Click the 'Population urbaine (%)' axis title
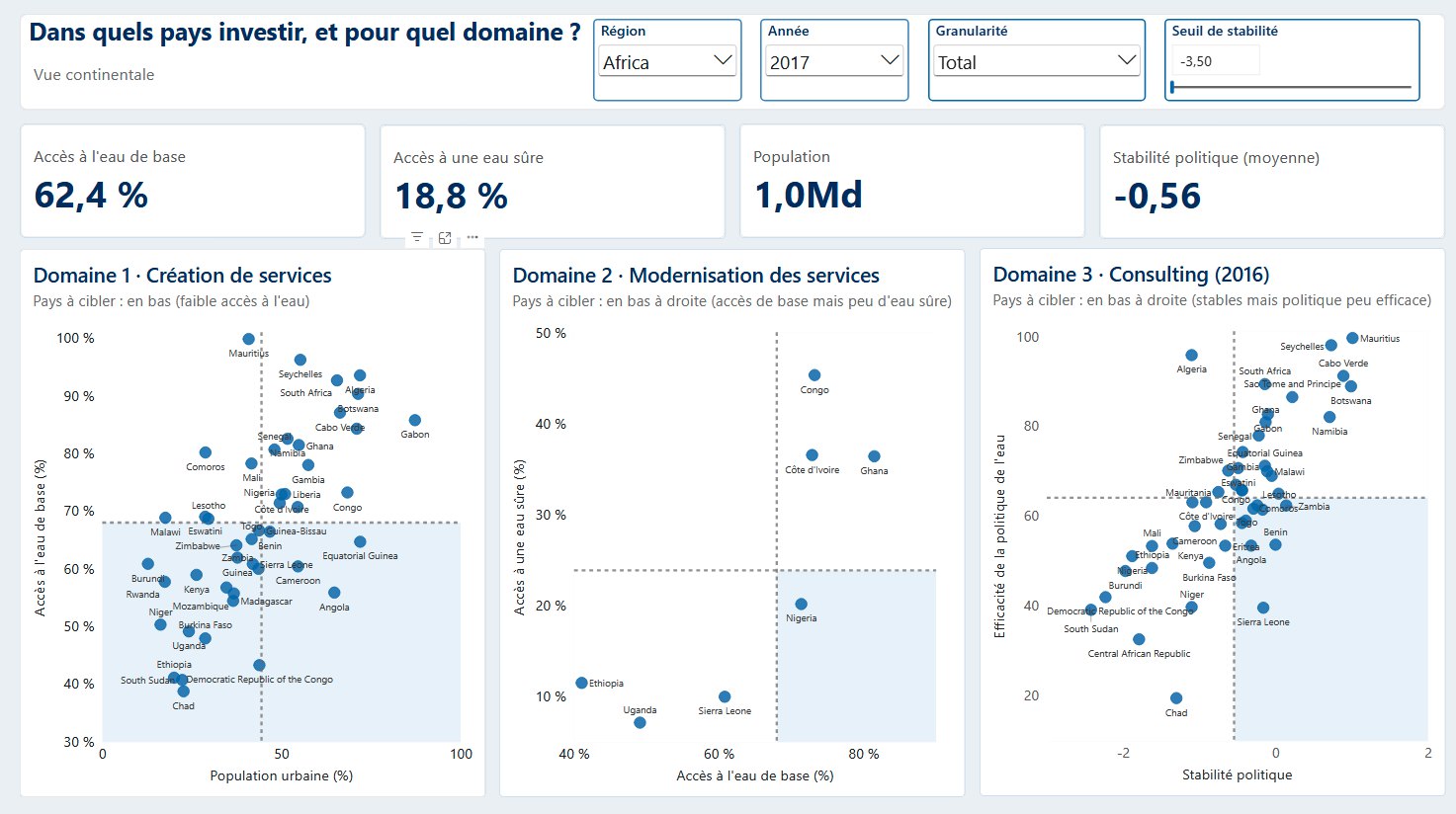Viewport: 1456px width, 814px height. [x=282, y=776]
